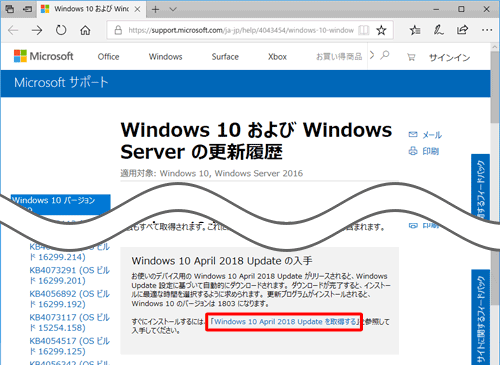Open the お買い得商品 menu item
Screen dimensions: 500x365
click(x=339, y=57)
